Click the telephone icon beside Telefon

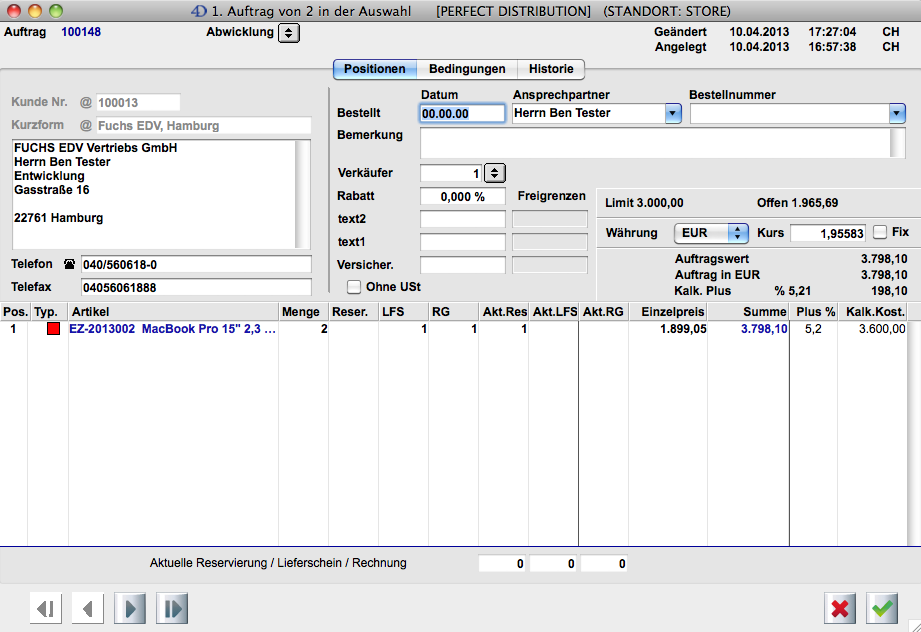pyautogui.click(x=69, y=265)
